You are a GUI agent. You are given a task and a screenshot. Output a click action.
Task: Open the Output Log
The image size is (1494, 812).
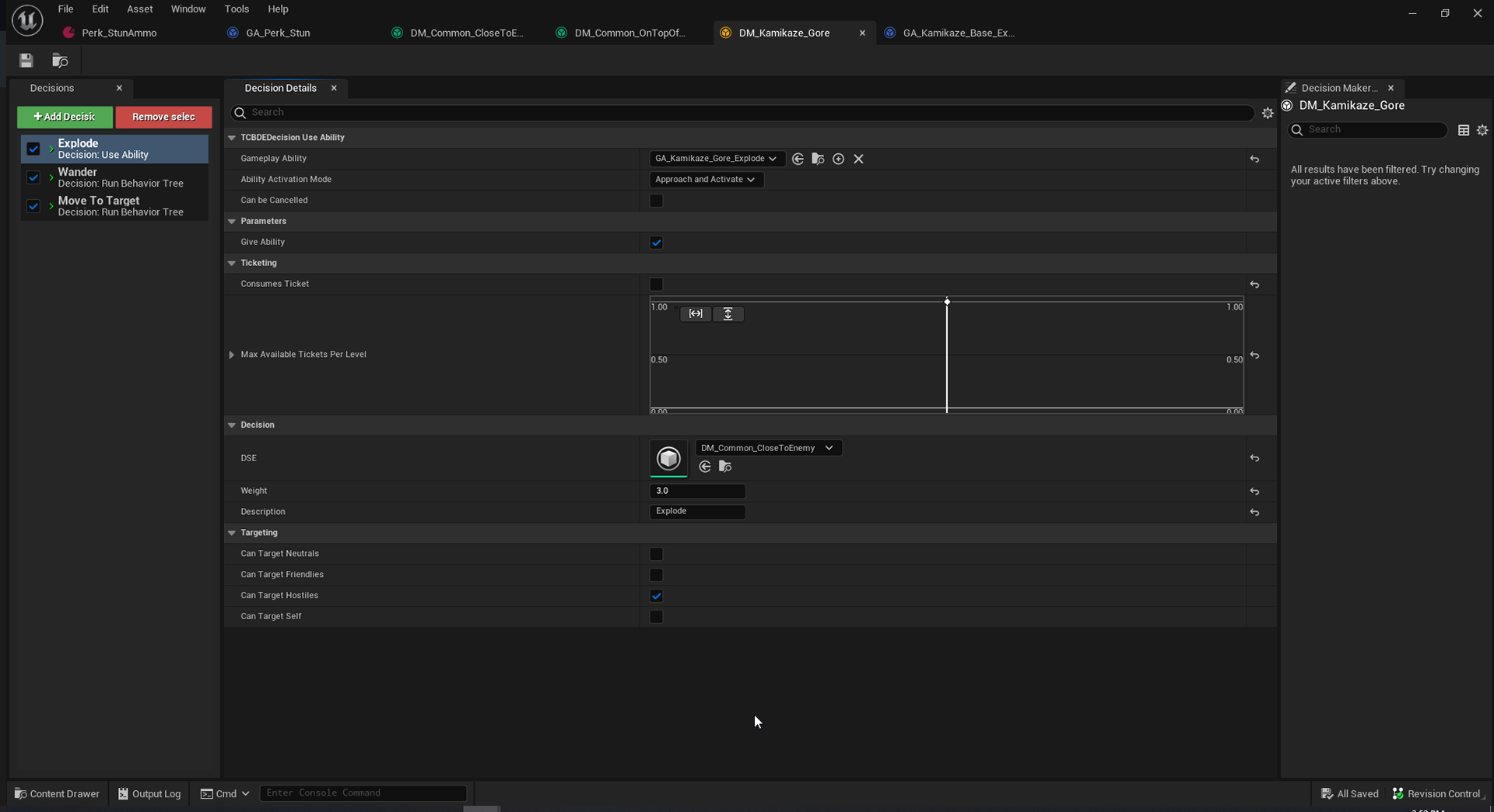(149, 793)
